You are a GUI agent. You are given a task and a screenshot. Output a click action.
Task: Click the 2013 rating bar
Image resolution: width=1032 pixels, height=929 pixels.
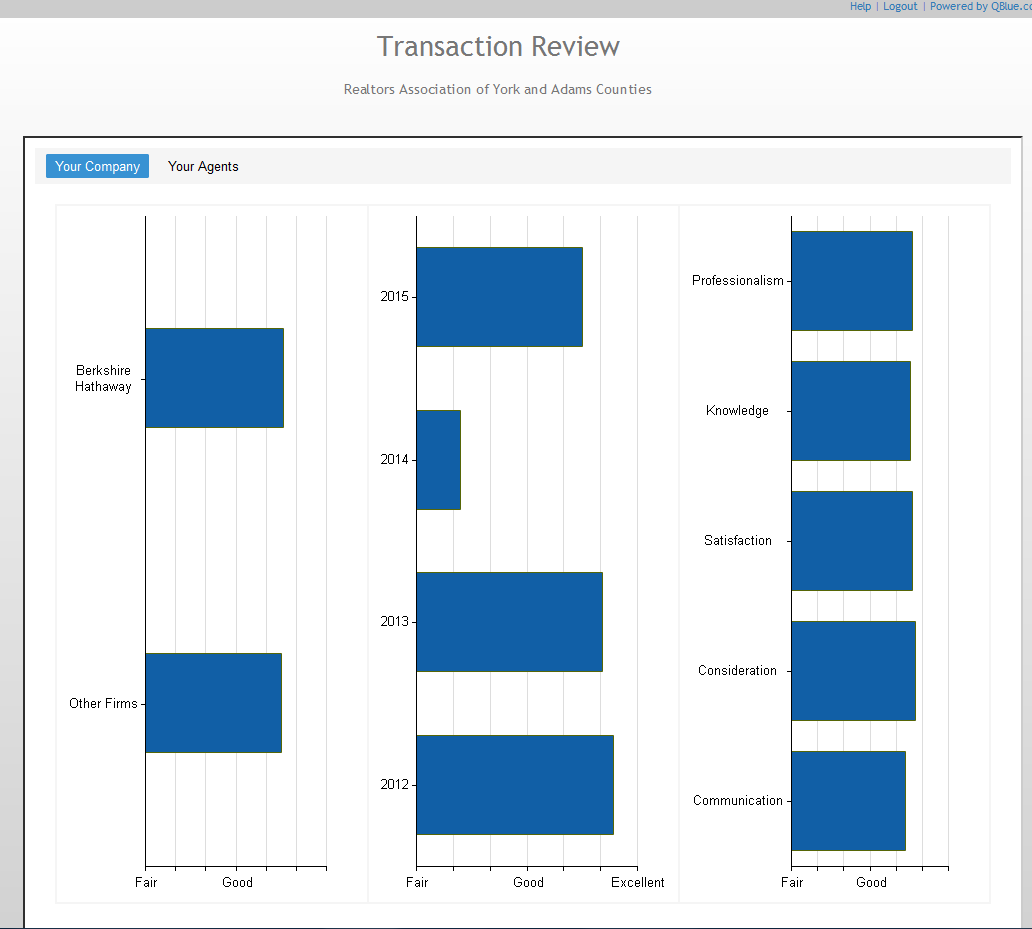click(x=509, y=622)
